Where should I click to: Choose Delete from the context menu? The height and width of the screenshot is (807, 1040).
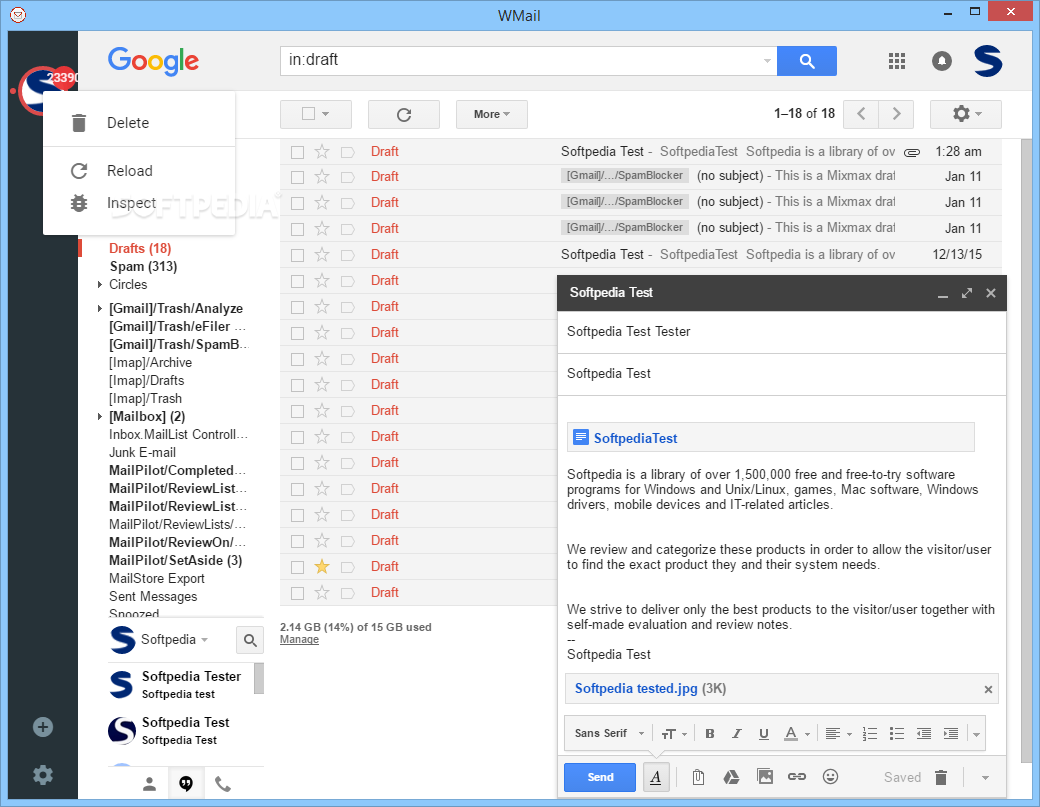coord(139,123)
